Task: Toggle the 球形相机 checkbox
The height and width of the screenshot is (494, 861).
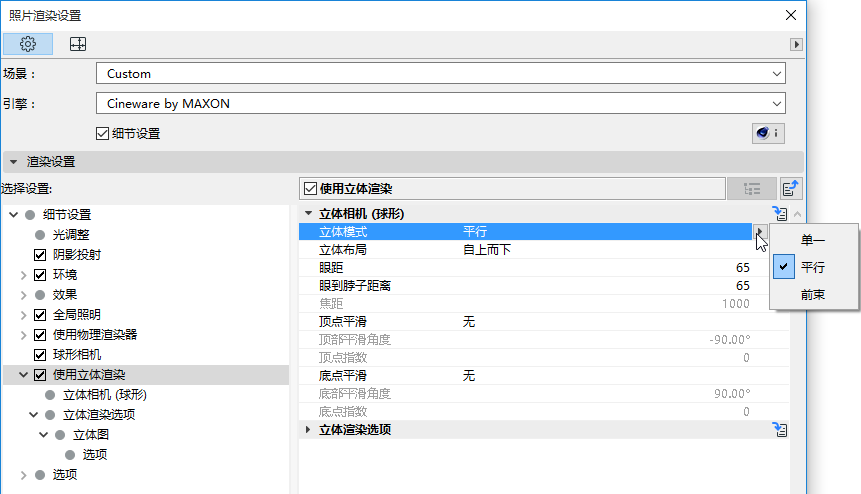Action: pyautogui.click(x=40, y=355)
